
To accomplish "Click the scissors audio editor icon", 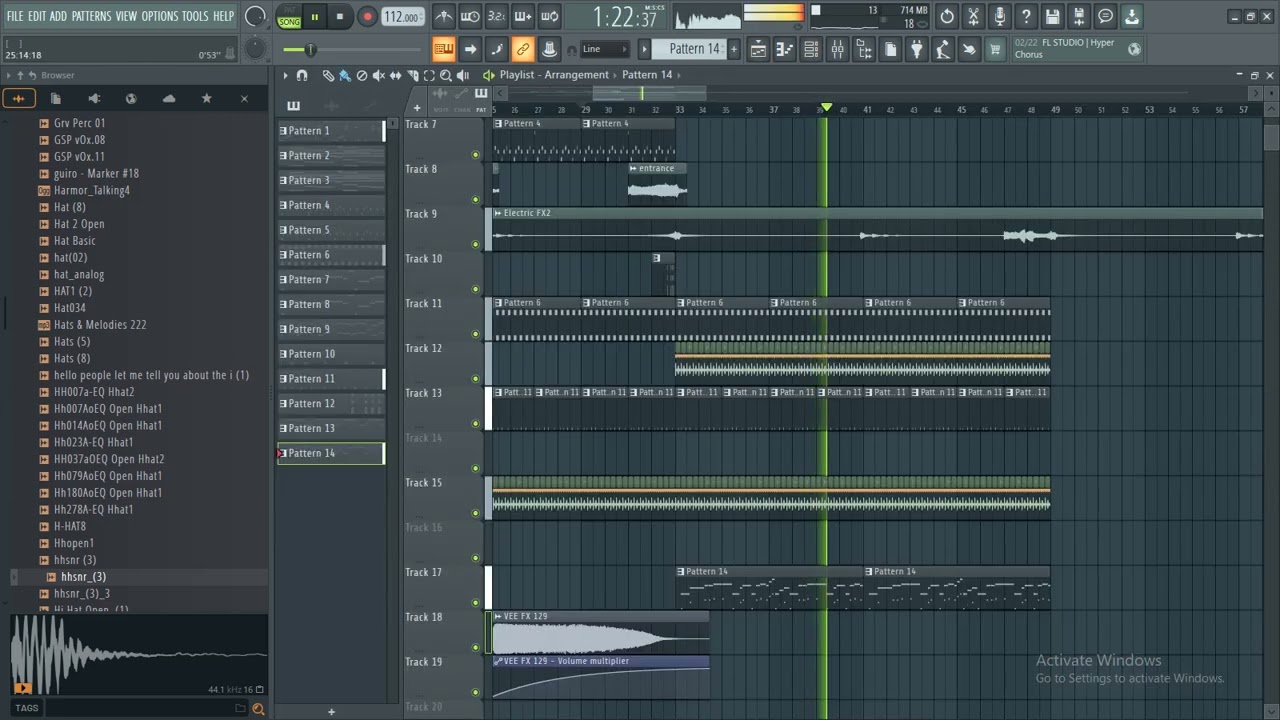I will click(973, 16).
